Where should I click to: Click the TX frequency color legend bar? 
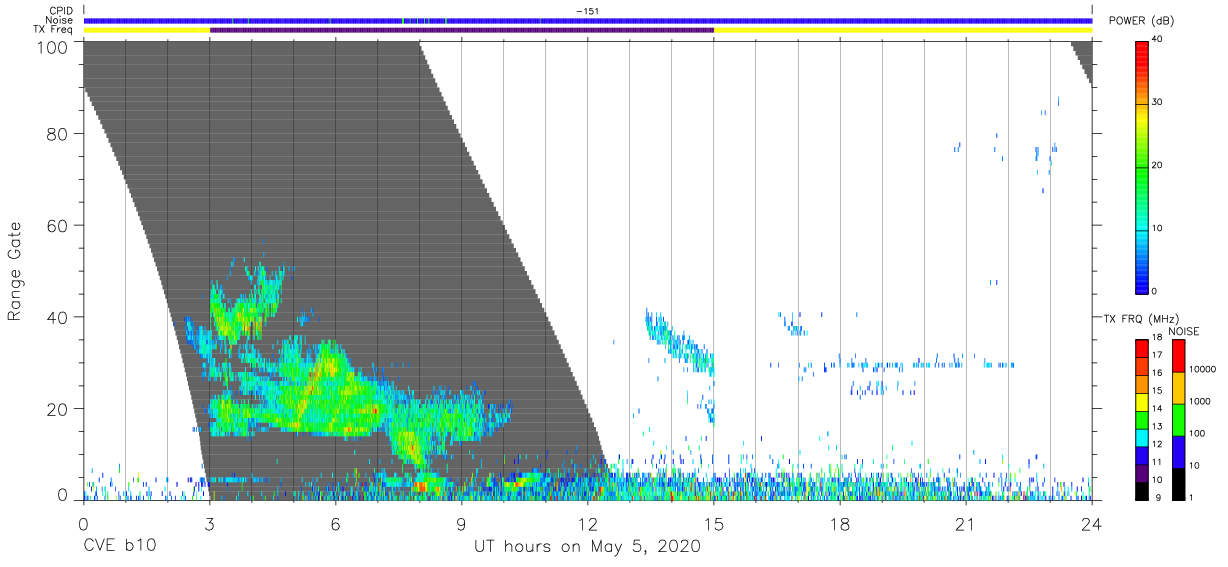1141,420
